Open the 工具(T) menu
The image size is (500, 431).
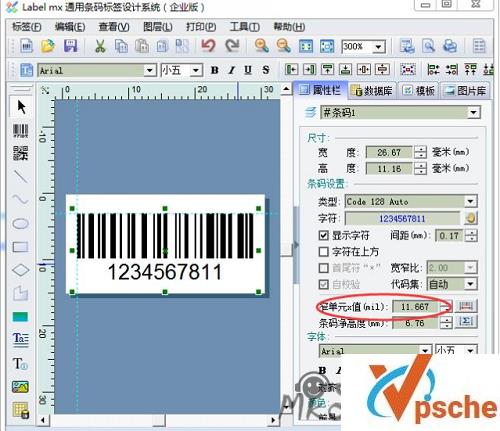244,27
